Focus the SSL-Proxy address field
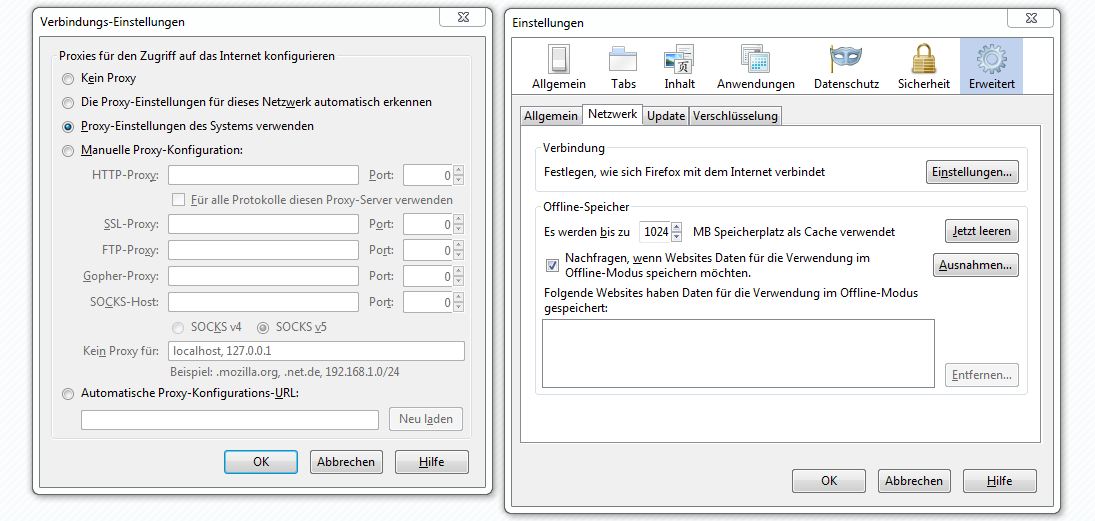This screenshot has width=1095, height=521. coord(263,224)
